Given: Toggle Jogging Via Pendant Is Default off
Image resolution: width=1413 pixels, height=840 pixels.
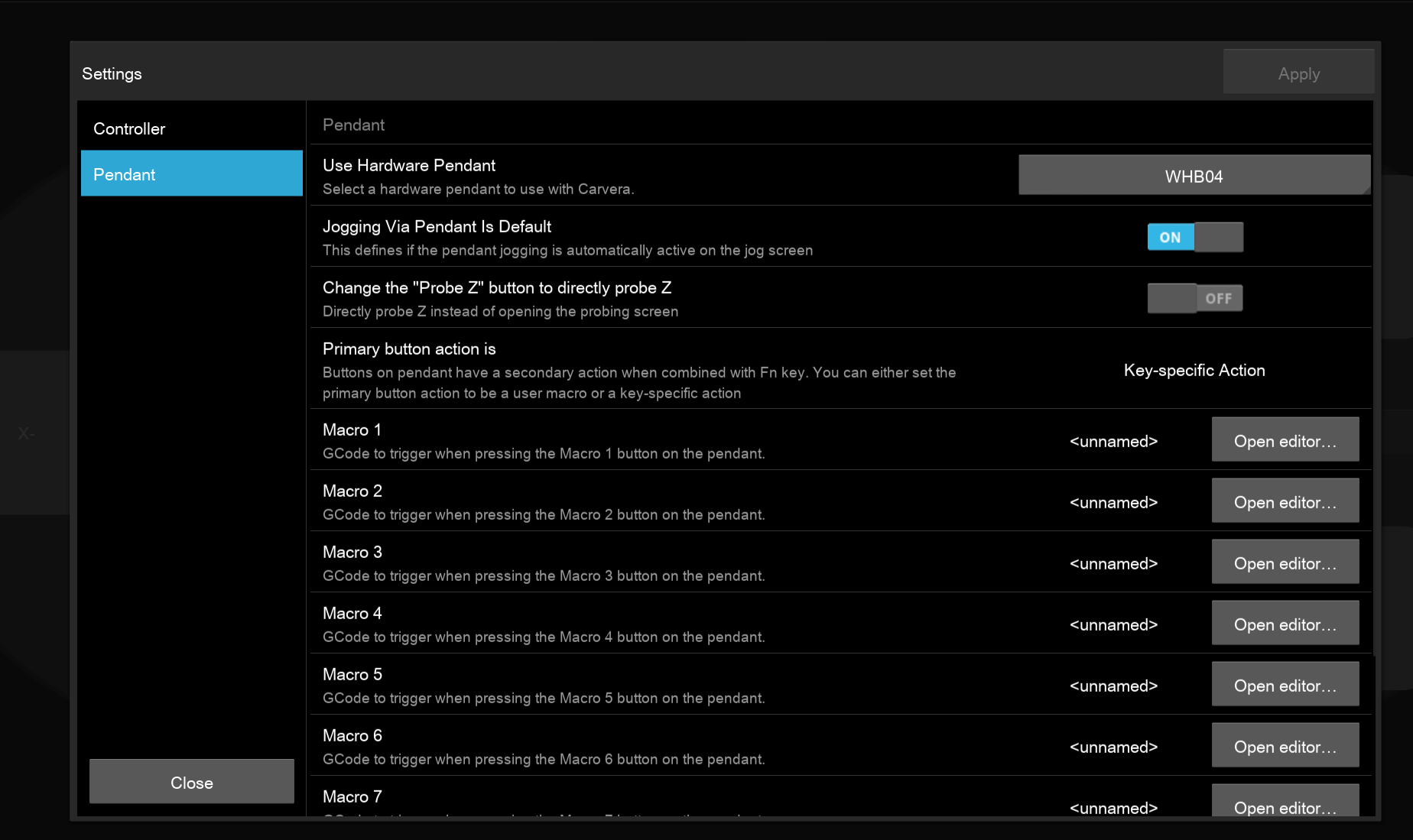Looking at the screenshot, I should (1194, 237).
